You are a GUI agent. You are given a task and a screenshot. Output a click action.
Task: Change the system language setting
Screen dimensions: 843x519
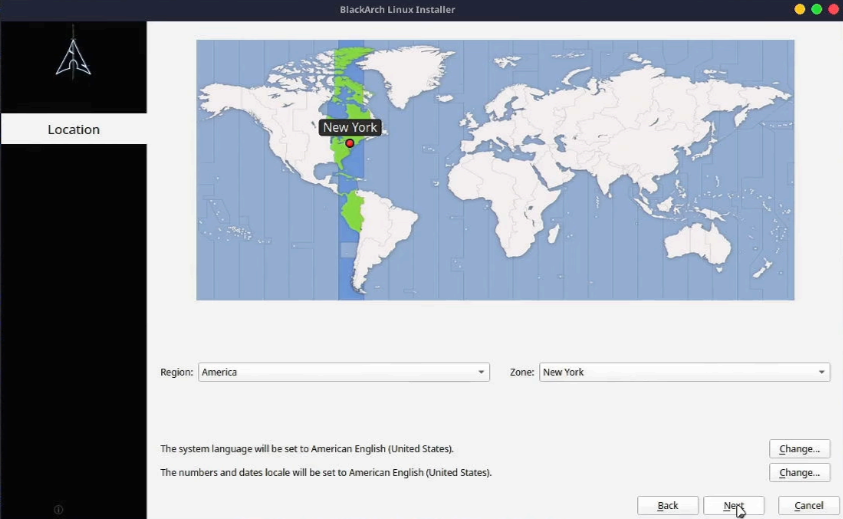(x=799, y=449)
